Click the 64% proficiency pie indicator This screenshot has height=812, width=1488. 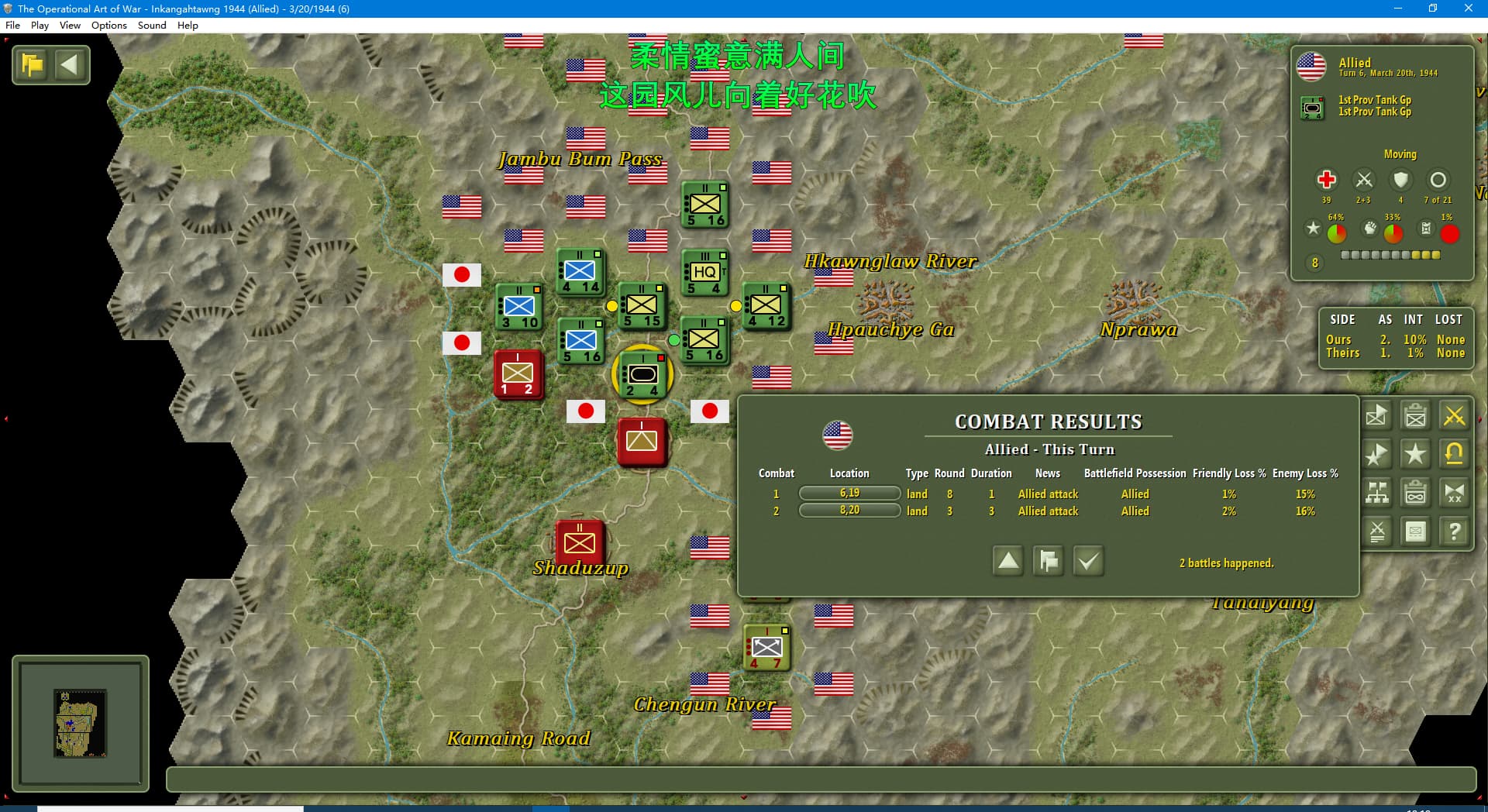coord(1337,233)
